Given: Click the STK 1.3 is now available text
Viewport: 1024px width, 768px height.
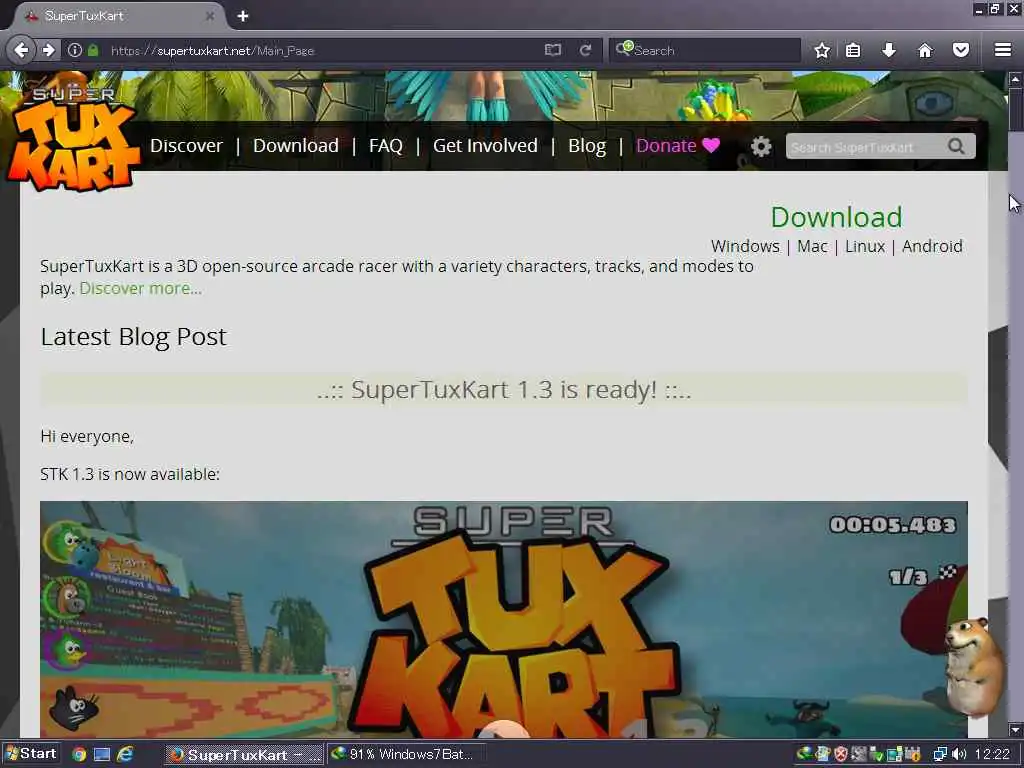Looking at the screenshot, I should [130, 474].
